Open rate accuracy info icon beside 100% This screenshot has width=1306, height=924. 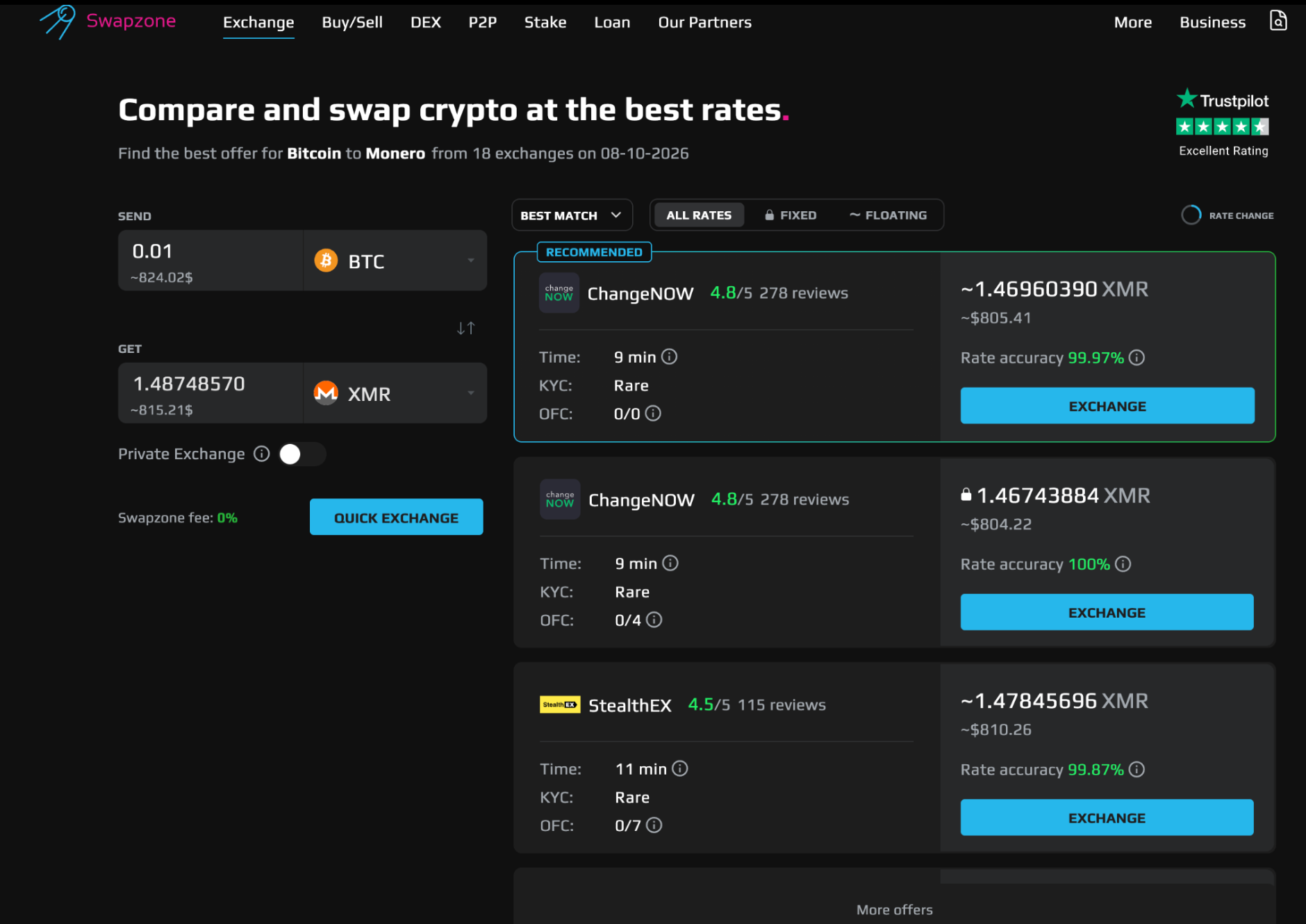[x=1123, y=564]
